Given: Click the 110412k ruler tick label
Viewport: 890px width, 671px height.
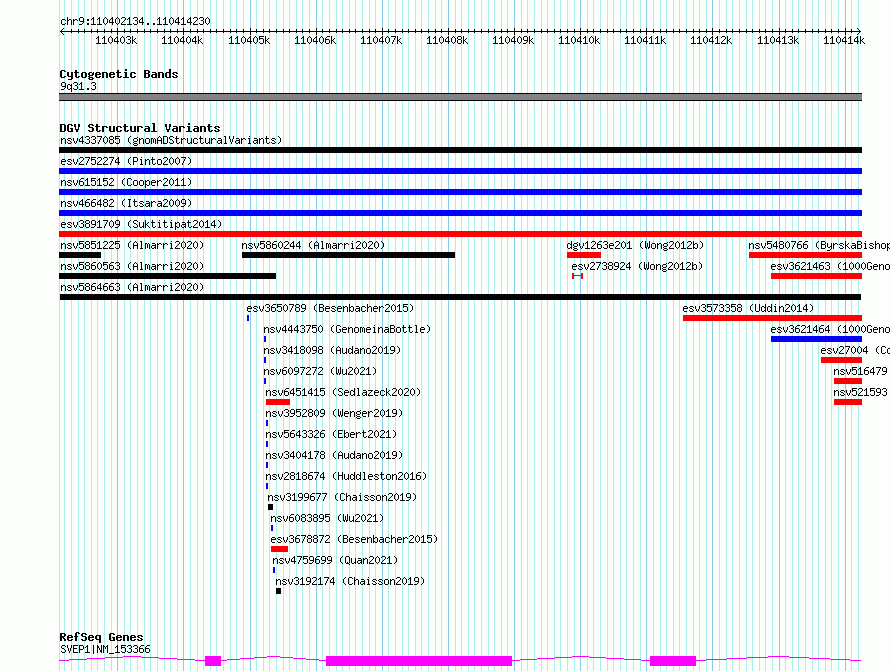Looking at the screenshot, I should pyautogui.click(x=711, y=40).
